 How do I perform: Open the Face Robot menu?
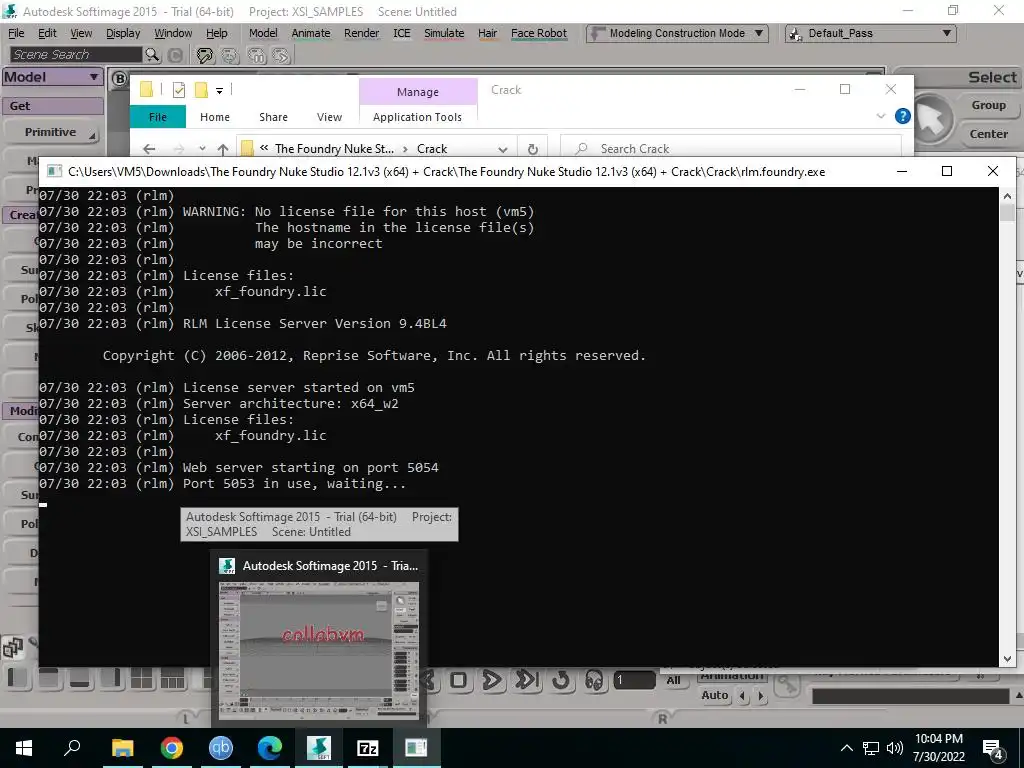pyautogui.click(x=539, y=33)
